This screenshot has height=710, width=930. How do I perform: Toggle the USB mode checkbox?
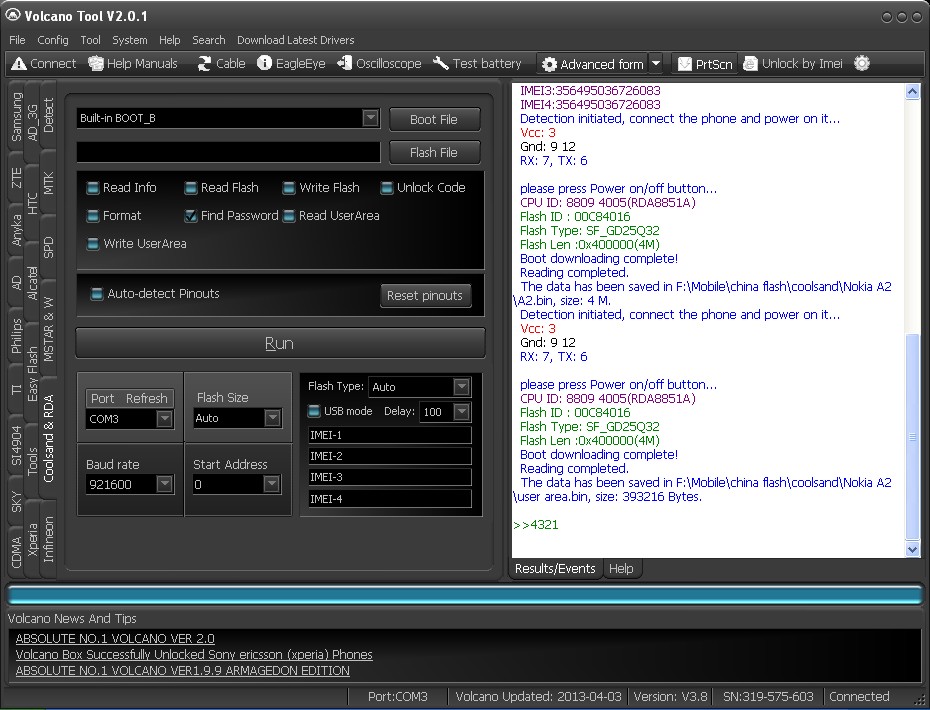pos(314,411)
